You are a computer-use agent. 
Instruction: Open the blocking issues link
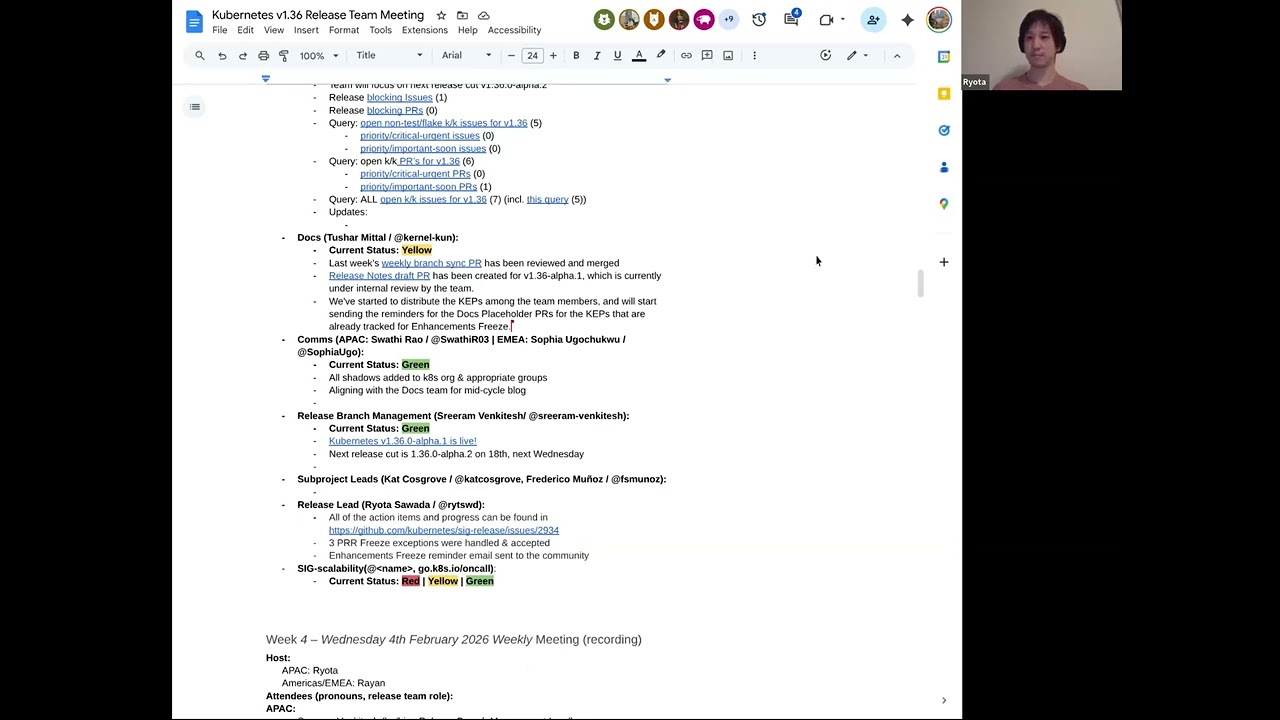click(x=399, y=98)
